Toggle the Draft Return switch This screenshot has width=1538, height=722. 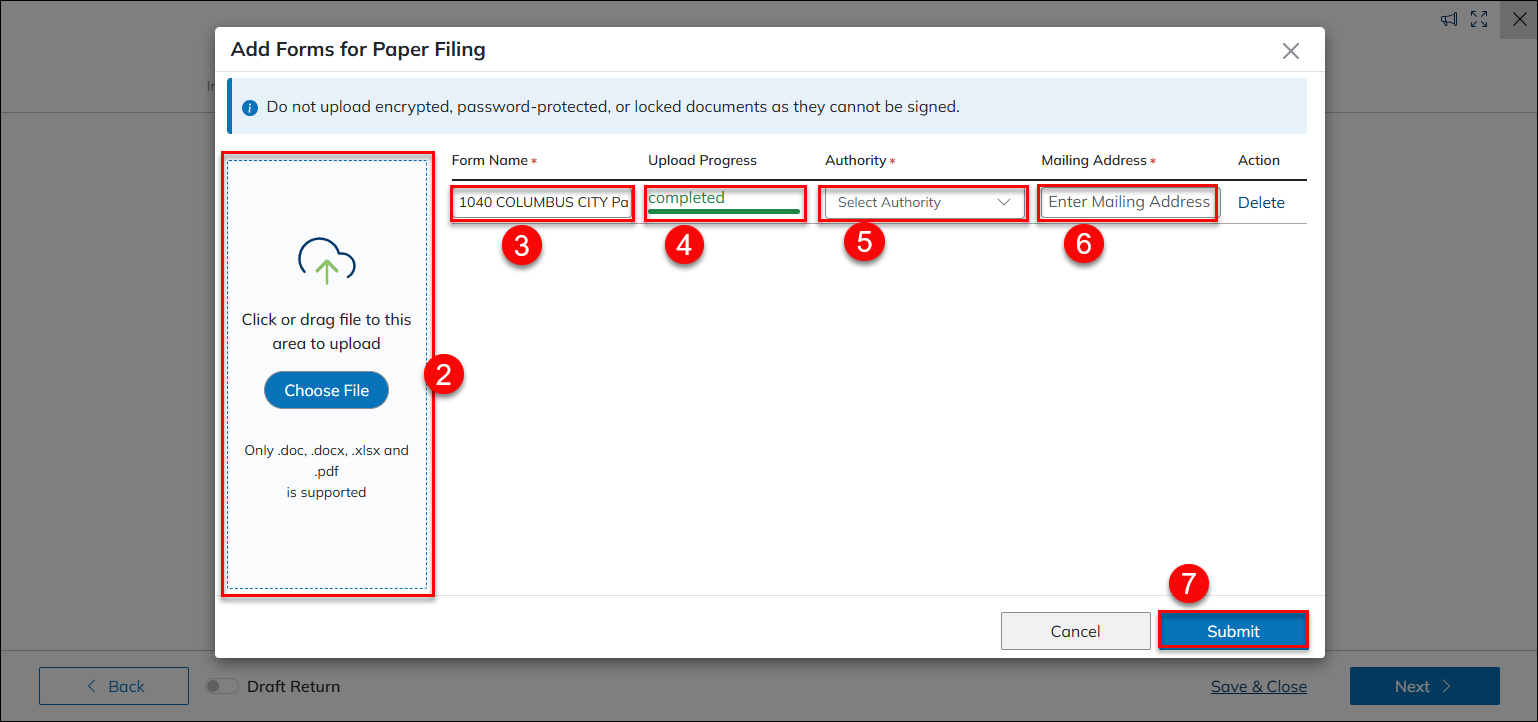pyautogui.click(x=219, y=687)
